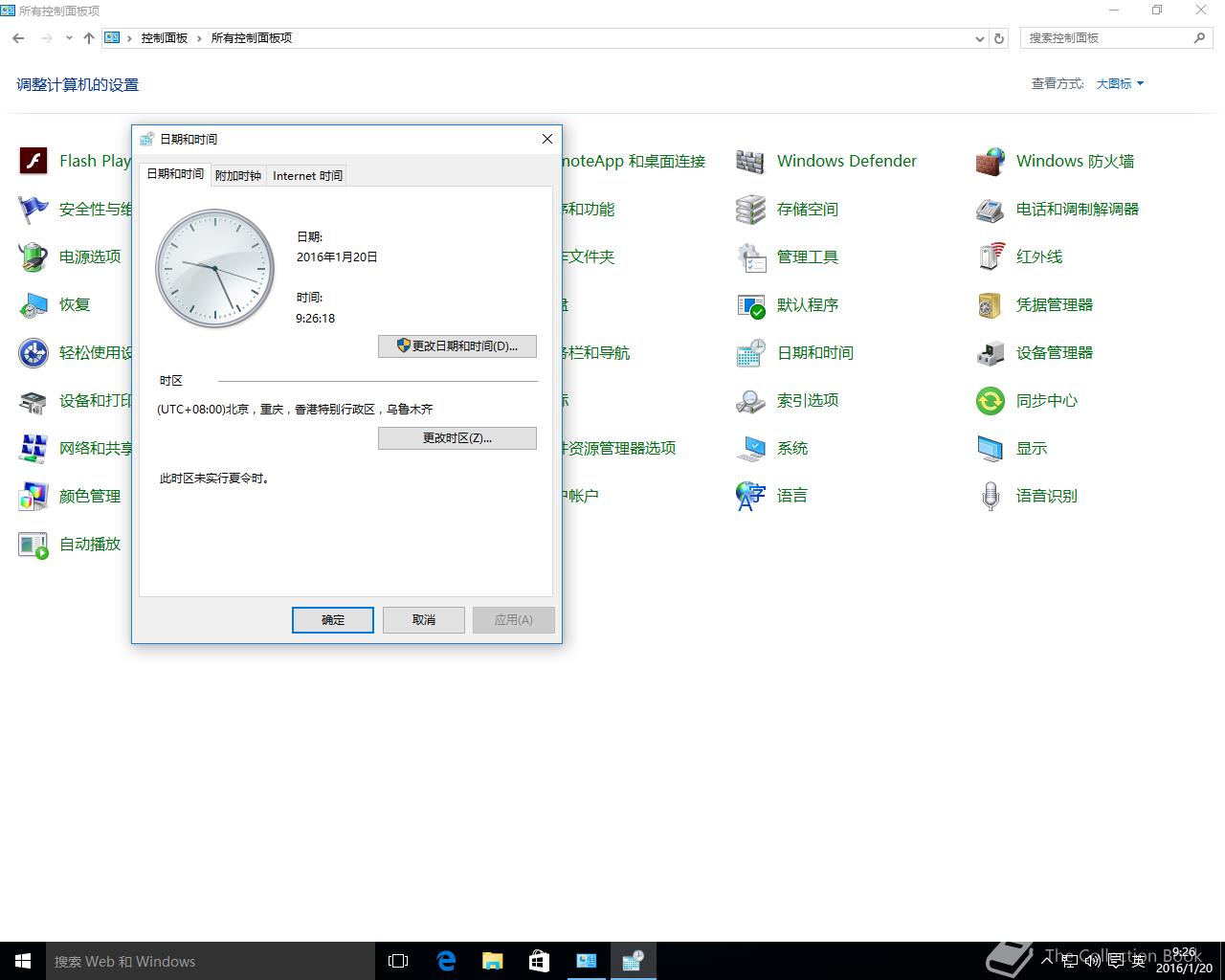This screenshot has width=1225, height=980.
Task: Open the 索引选项 indexing options icon
Action: pos(751,400)
